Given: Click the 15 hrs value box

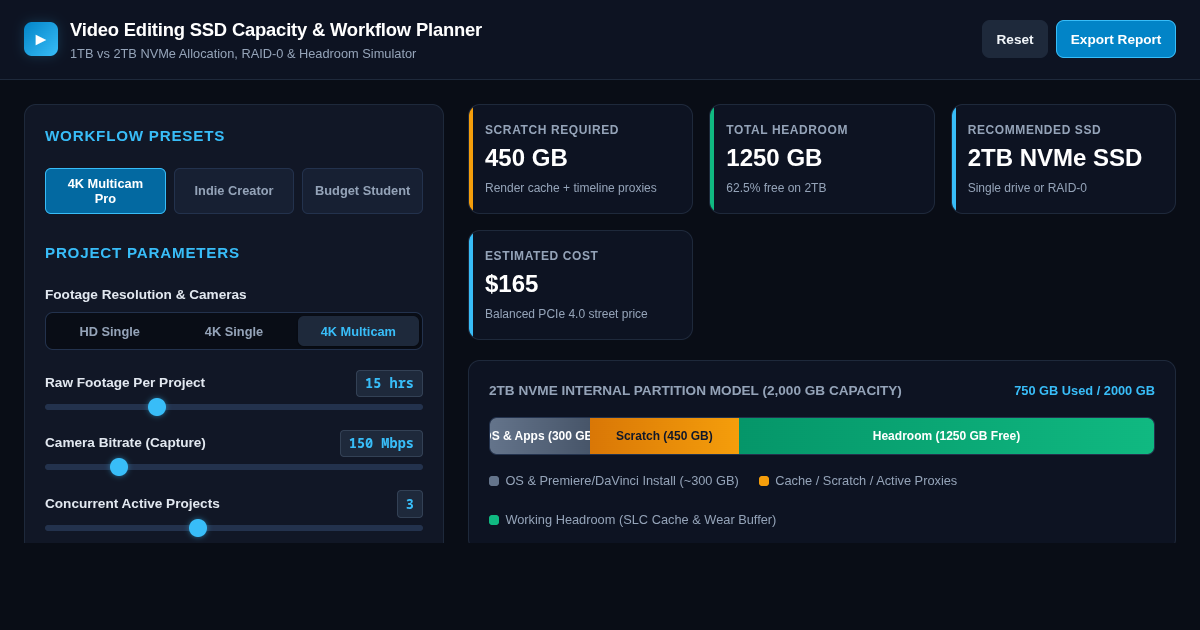Looking at the screenshot, I should 389,383.
